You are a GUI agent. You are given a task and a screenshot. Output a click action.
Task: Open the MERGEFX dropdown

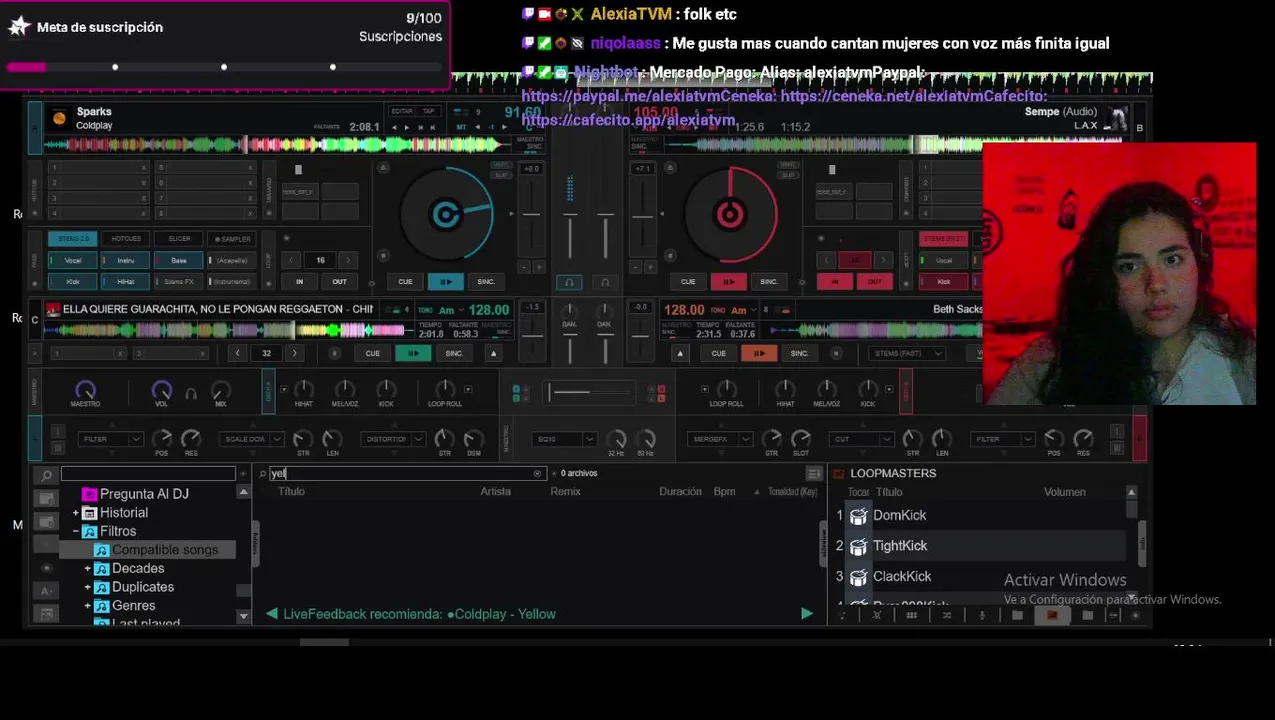pyautogui.click(x=718, y=439)
